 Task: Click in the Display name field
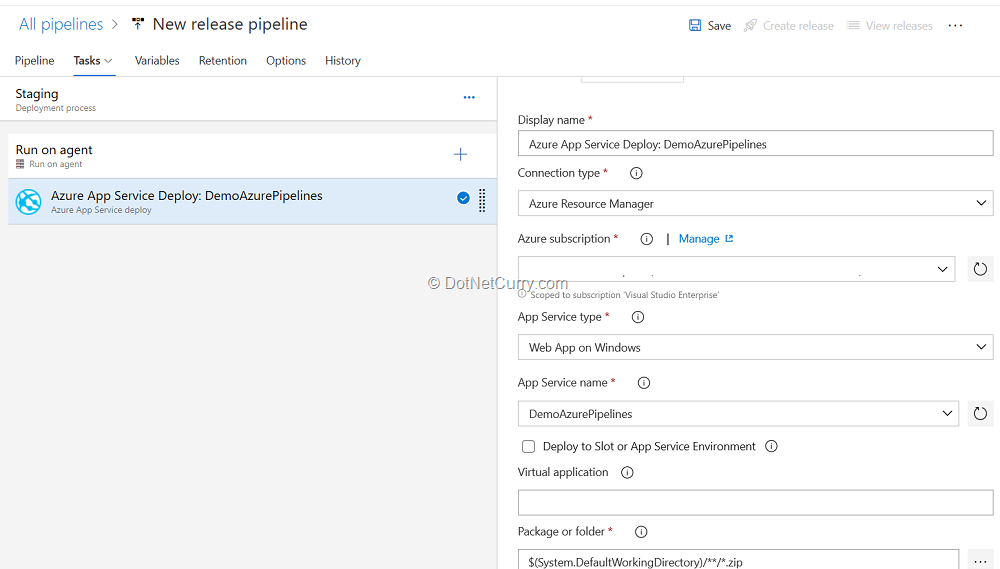756,144
